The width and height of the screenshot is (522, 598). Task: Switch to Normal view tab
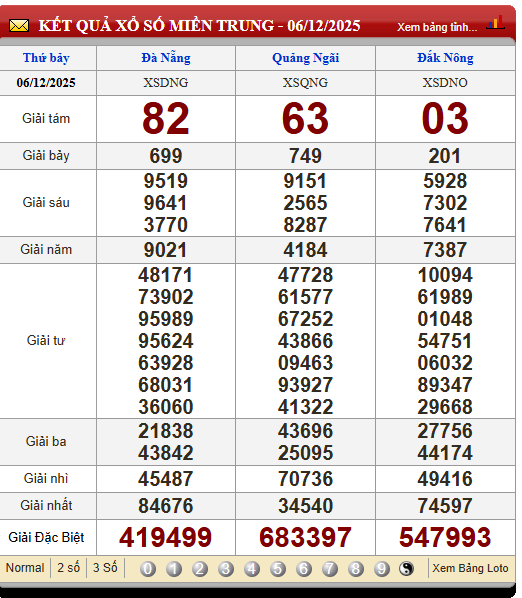[x=25, y=568]
